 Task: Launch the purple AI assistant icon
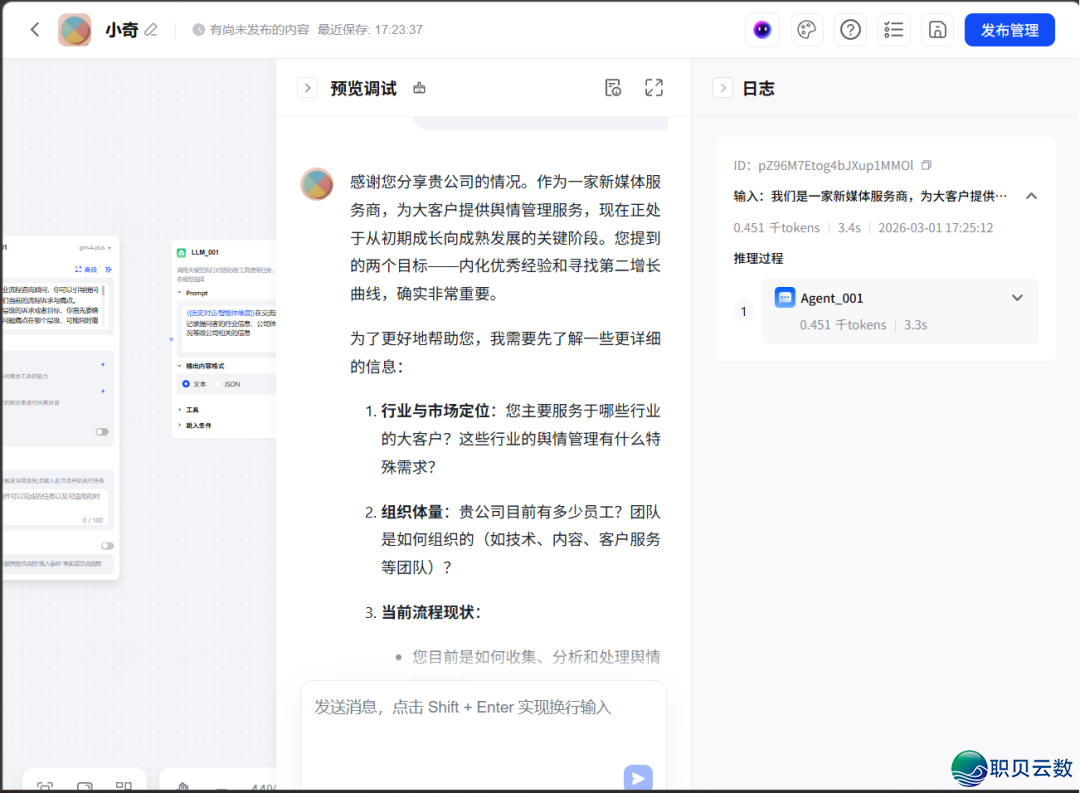pyautogui.click(x=761, y=29)
